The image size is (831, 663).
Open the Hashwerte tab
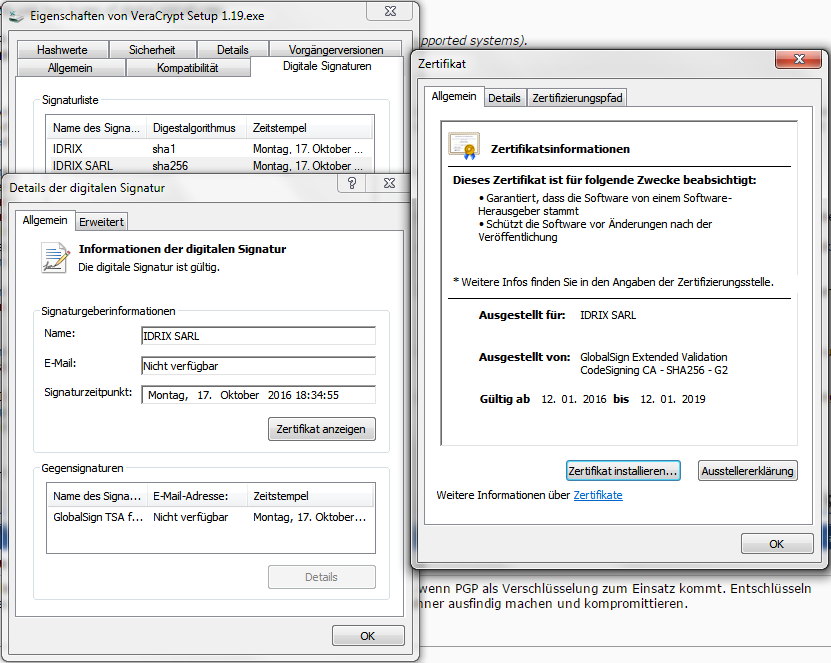point(63,50)
